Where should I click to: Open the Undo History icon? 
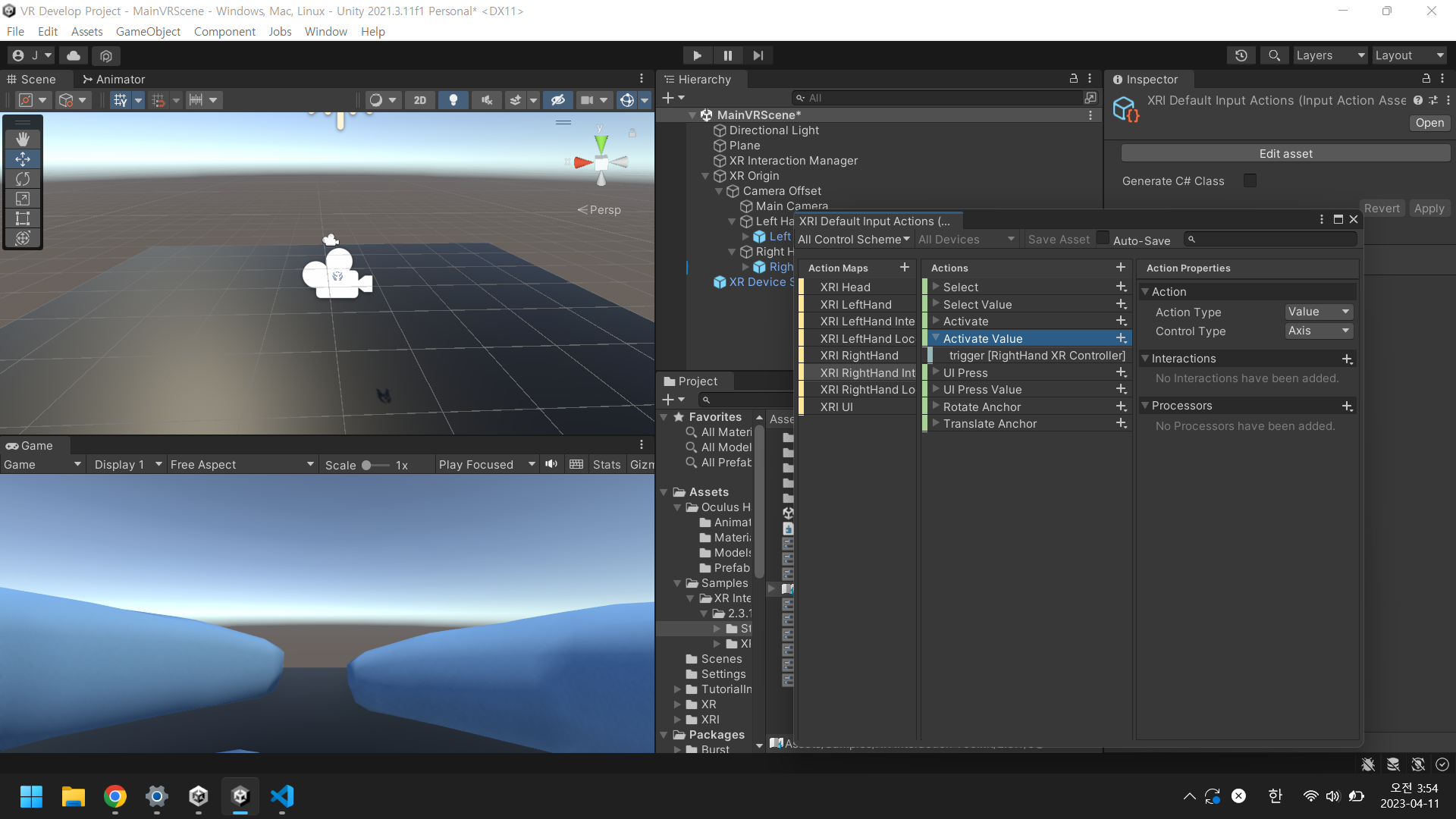coord(1241,55)
